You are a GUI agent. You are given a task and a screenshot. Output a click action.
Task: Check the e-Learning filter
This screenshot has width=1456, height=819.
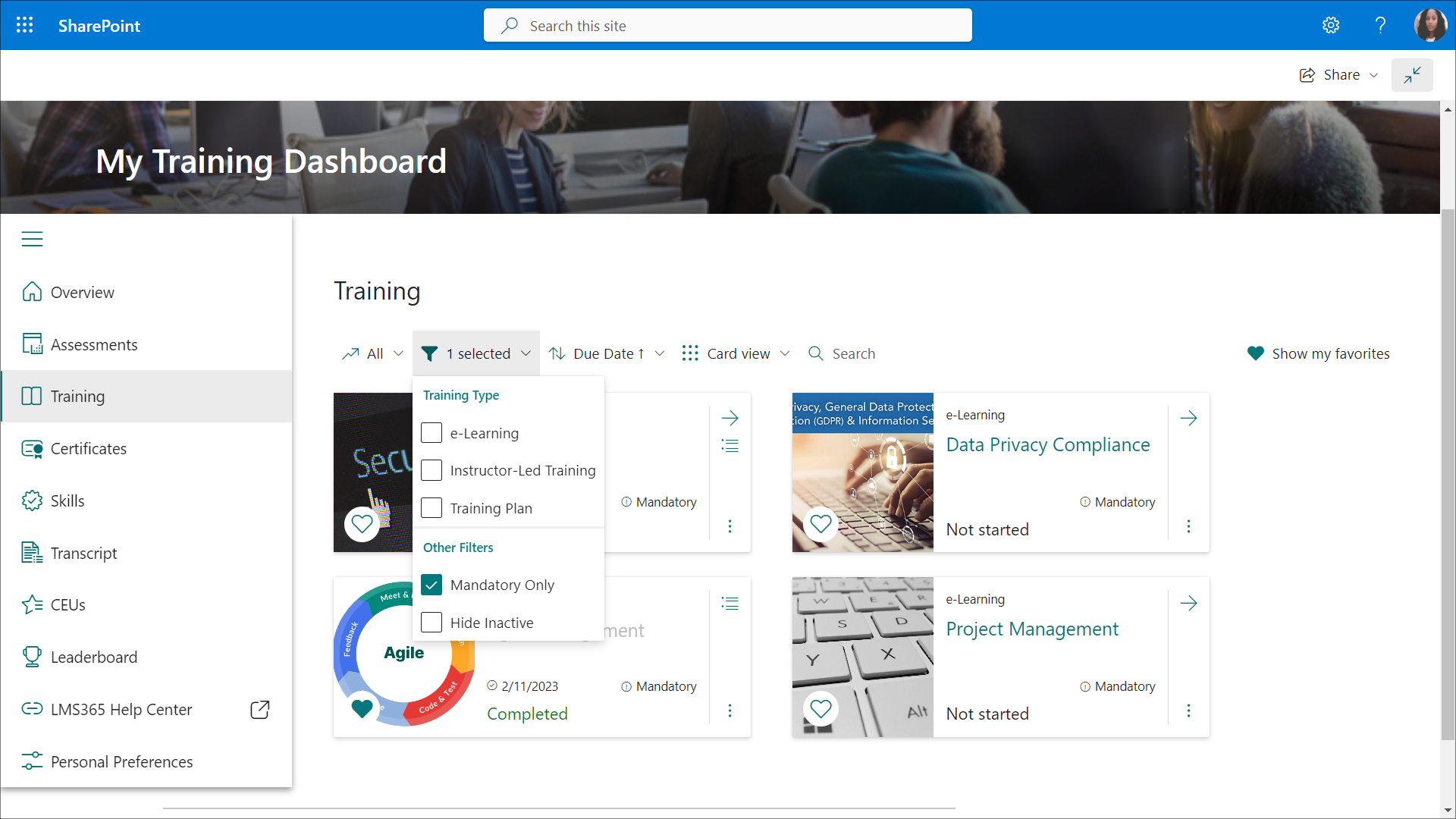click(x=431, y=433)
